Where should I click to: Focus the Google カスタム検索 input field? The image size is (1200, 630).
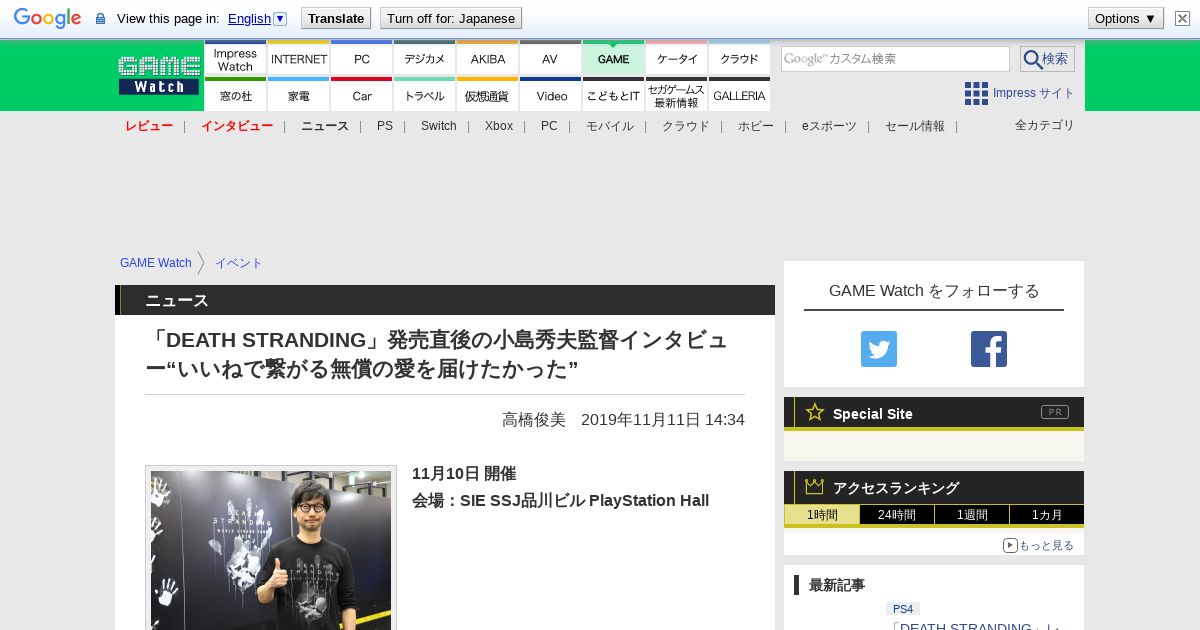(x=895, y=59)
